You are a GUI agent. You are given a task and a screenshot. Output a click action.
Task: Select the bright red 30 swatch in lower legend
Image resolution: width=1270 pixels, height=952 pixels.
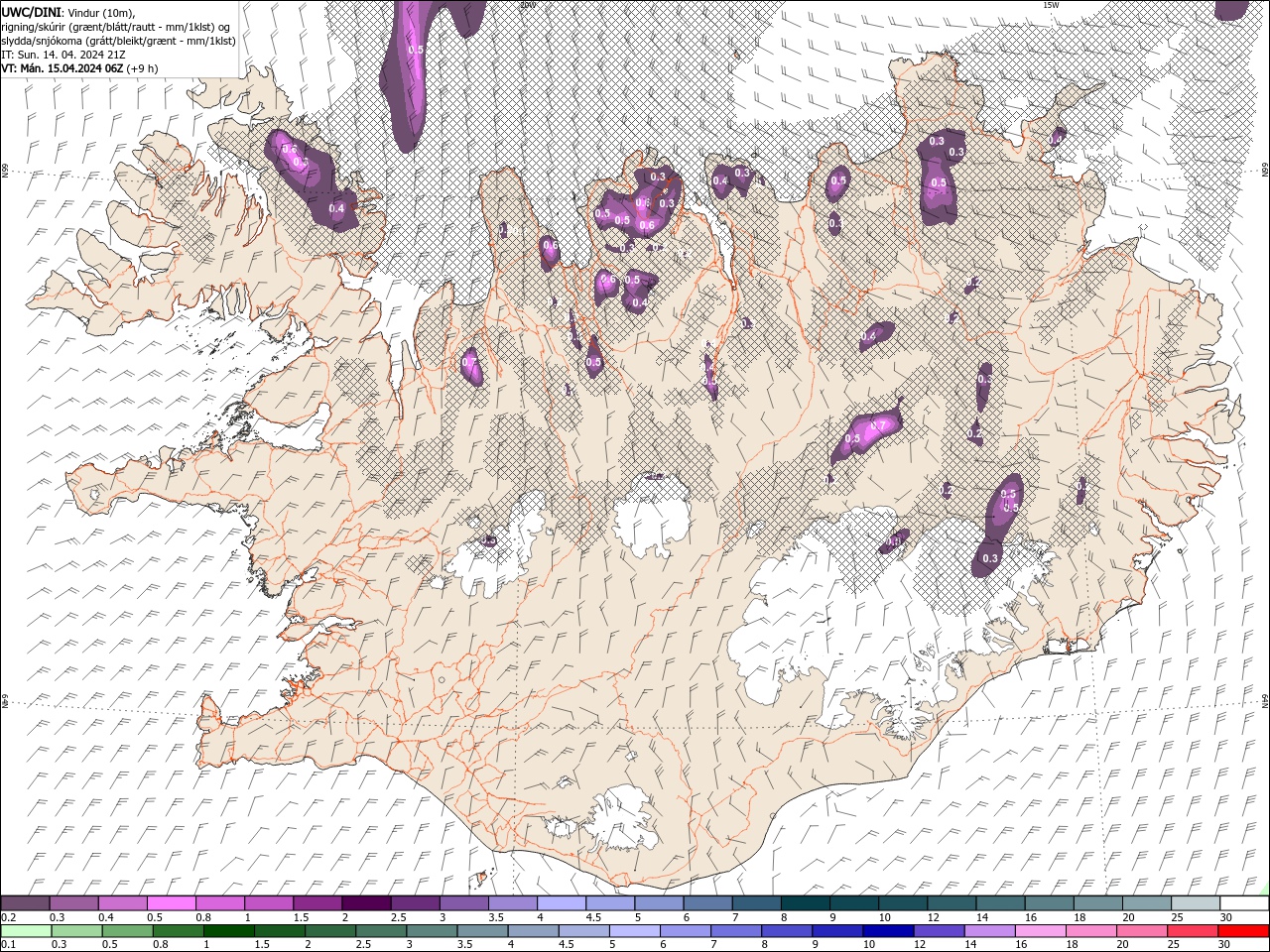pyautogui.click(x=1243, y=931)
